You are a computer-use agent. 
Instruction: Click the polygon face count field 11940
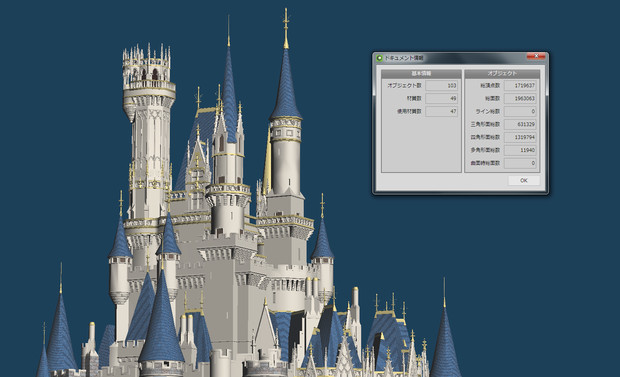coord(520,150)
